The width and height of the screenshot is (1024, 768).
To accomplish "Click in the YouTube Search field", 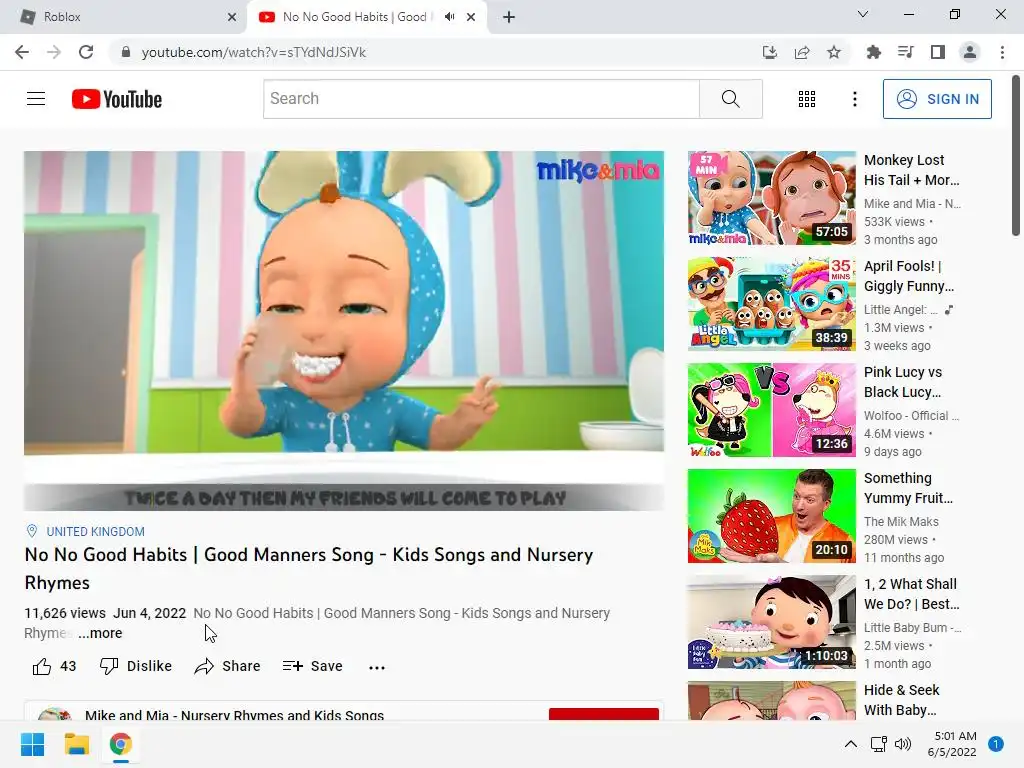I will pos(481,99).
